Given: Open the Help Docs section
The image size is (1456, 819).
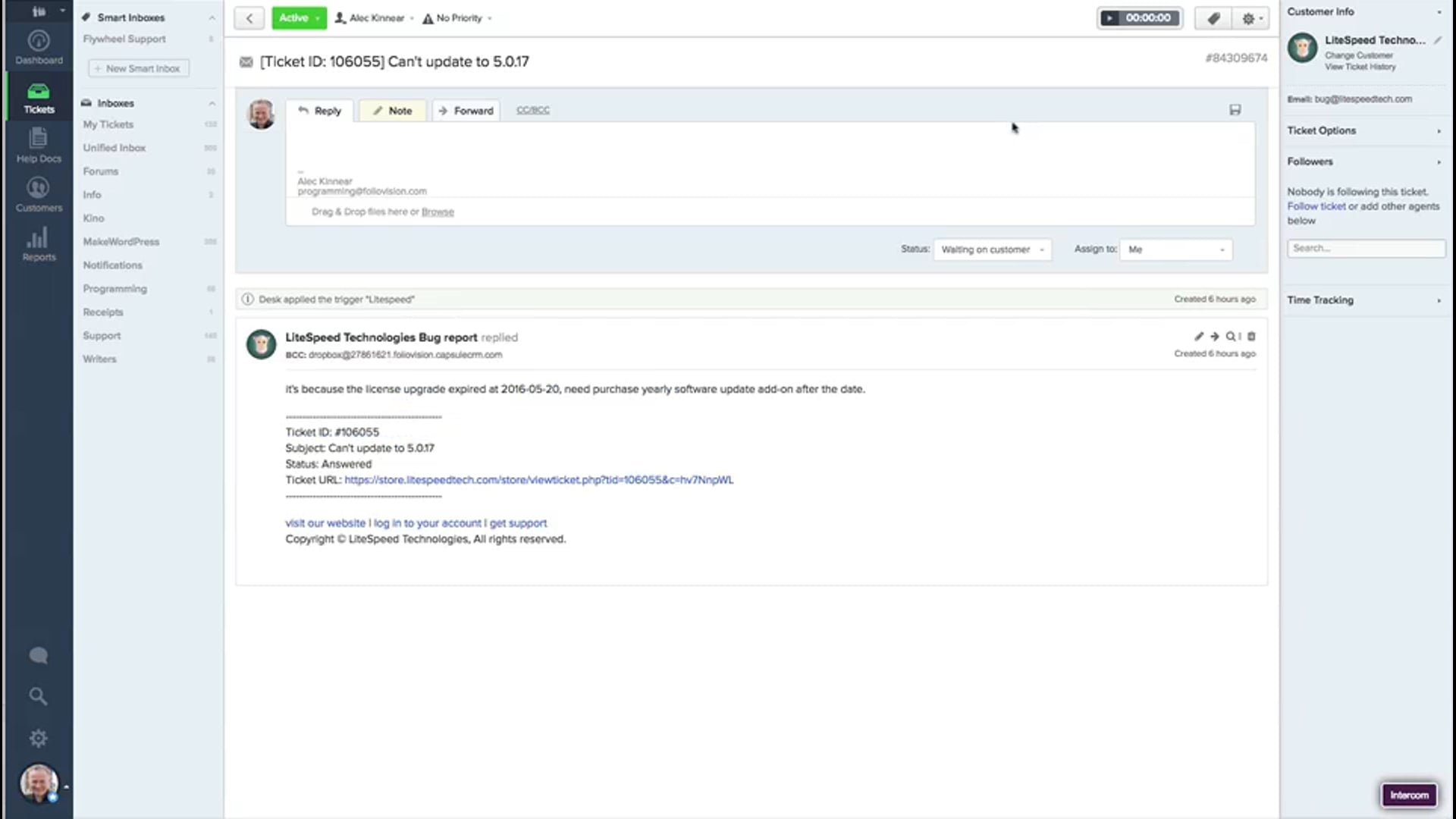Looking at the screenshot, I should [x=39, y=146].
